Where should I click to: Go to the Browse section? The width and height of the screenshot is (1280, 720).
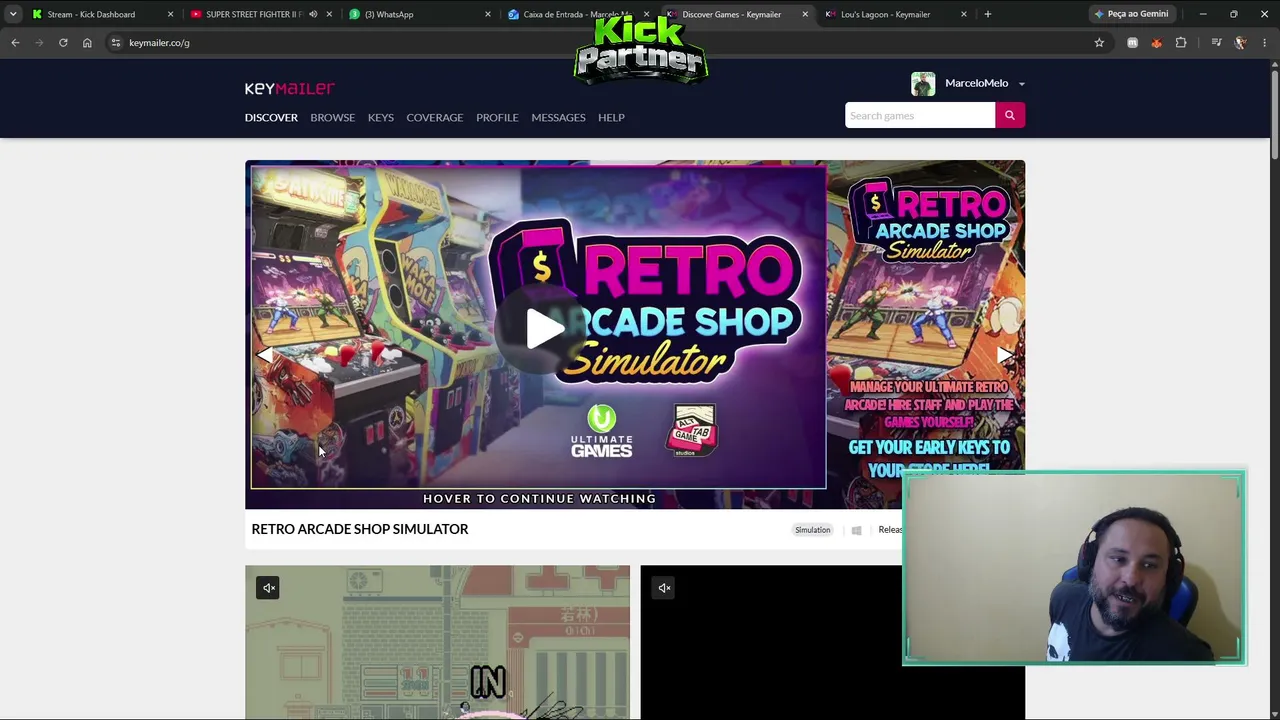pos(332,117)
